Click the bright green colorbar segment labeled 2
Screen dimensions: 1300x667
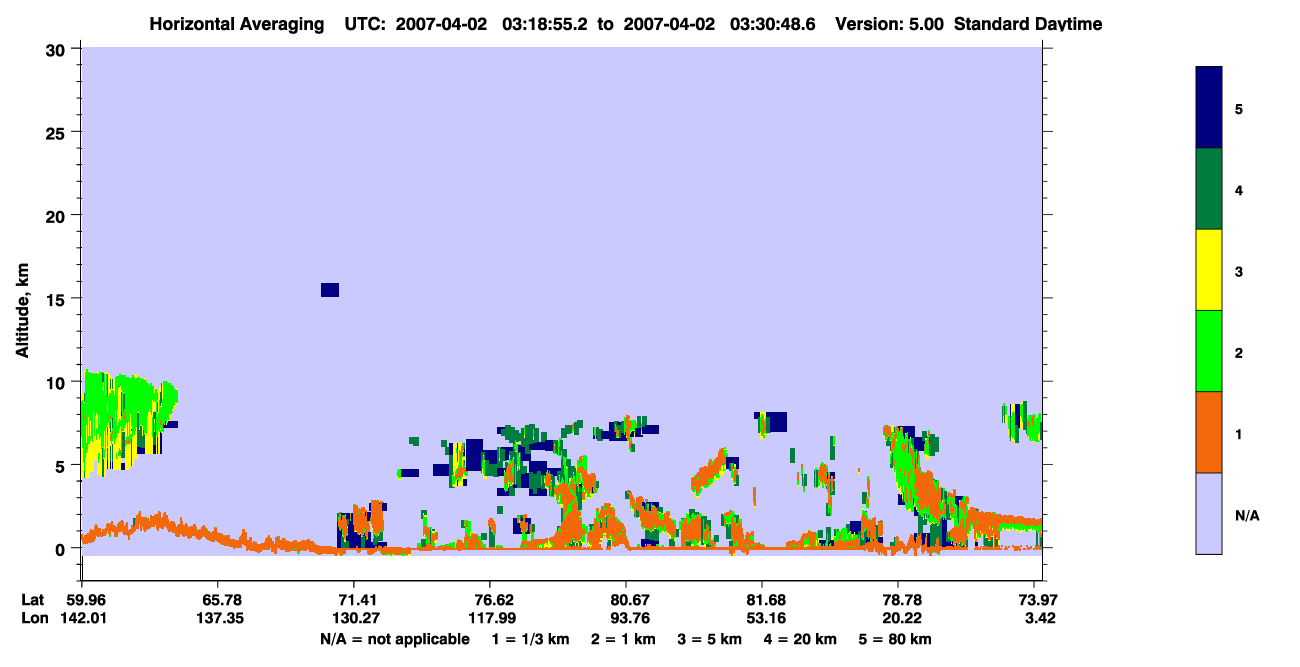(1209, 351)
